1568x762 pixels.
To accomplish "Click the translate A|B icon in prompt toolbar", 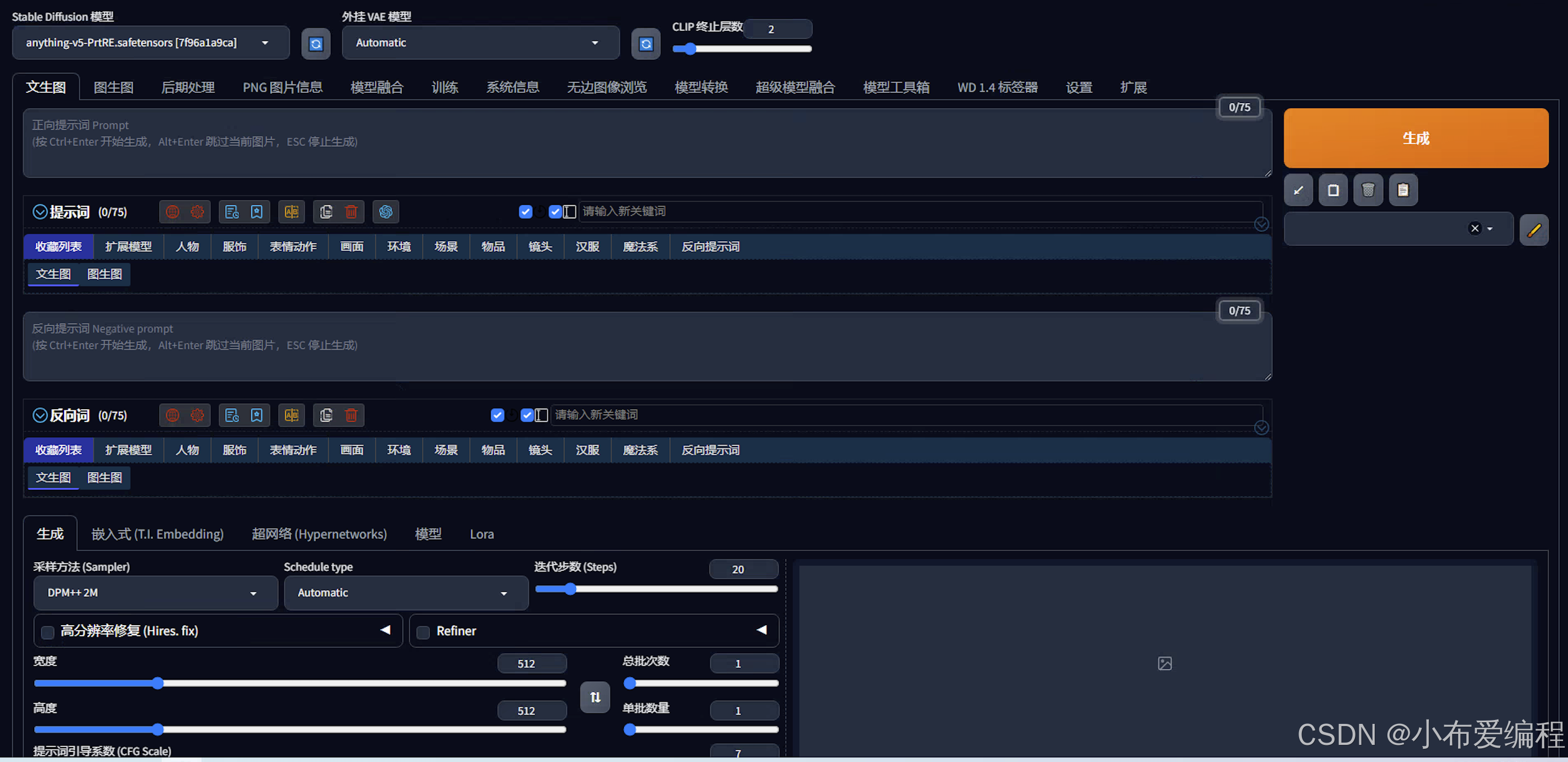I will click(x=292, y=212).
